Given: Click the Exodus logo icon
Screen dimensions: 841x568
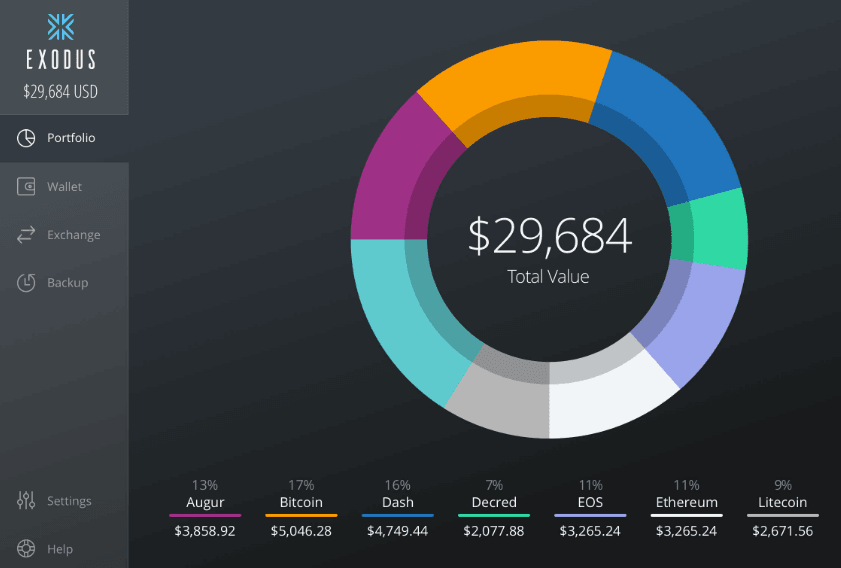Looking at the screenshot, I should tap(61, 27).
